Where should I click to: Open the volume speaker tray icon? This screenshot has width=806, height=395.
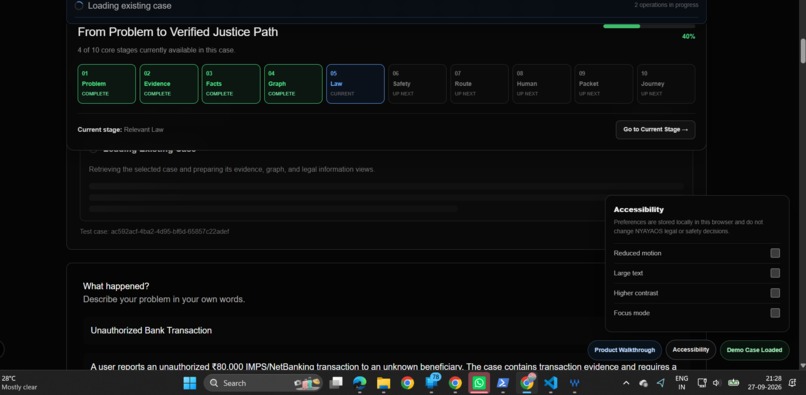point(717,383)
